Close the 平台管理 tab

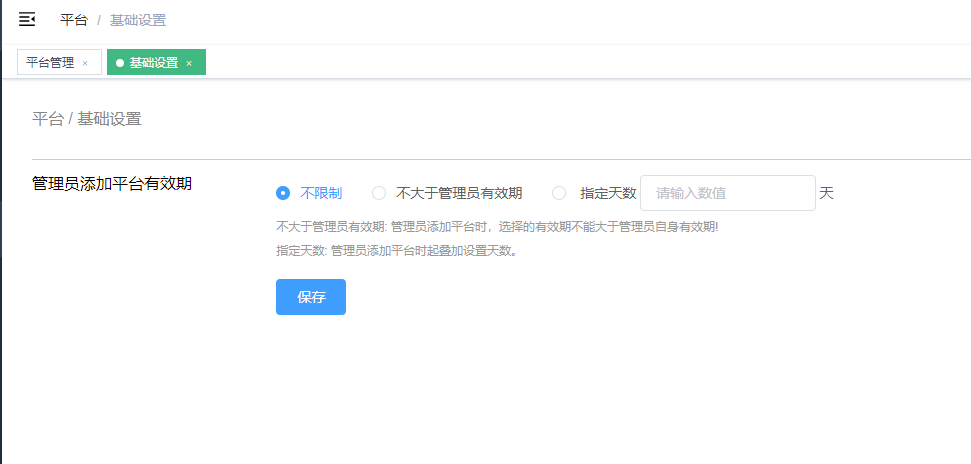85,63
